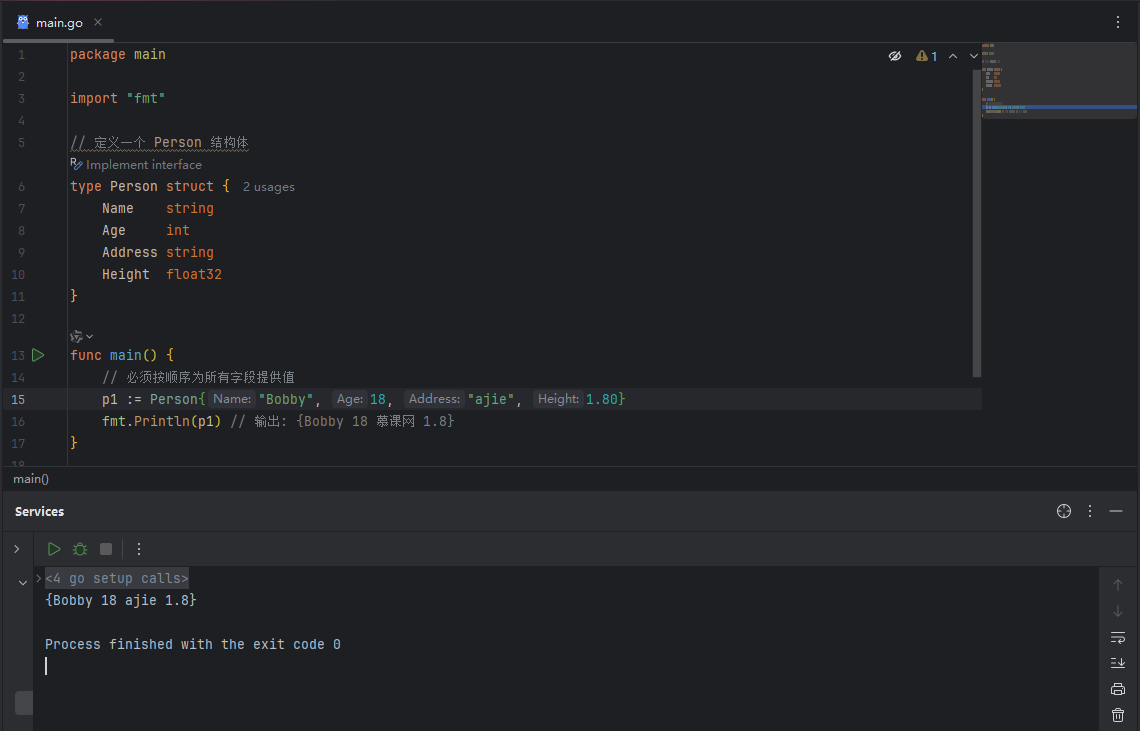The image size is (1140, 731).
Task: Click the Services panel title
Action: tap(39, 511)
